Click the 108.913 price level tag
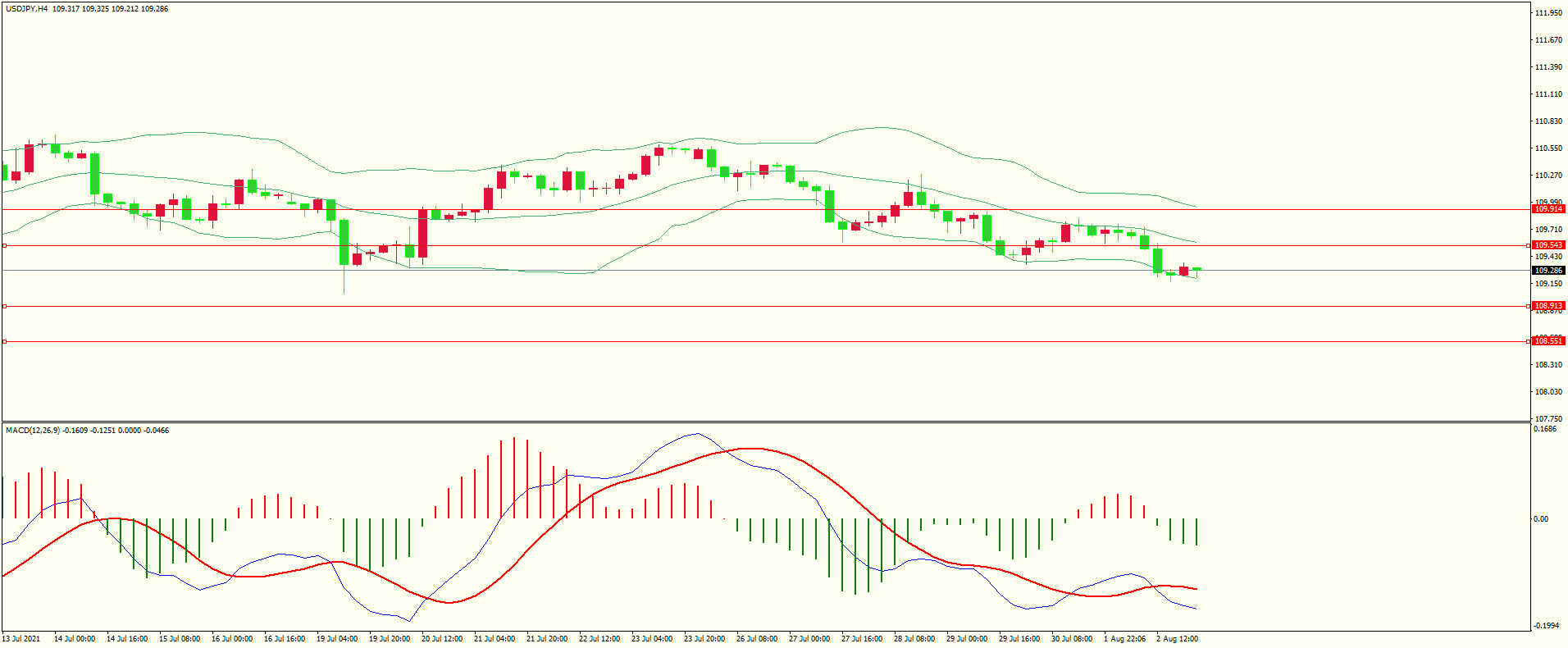 [x=1548, y=306]
